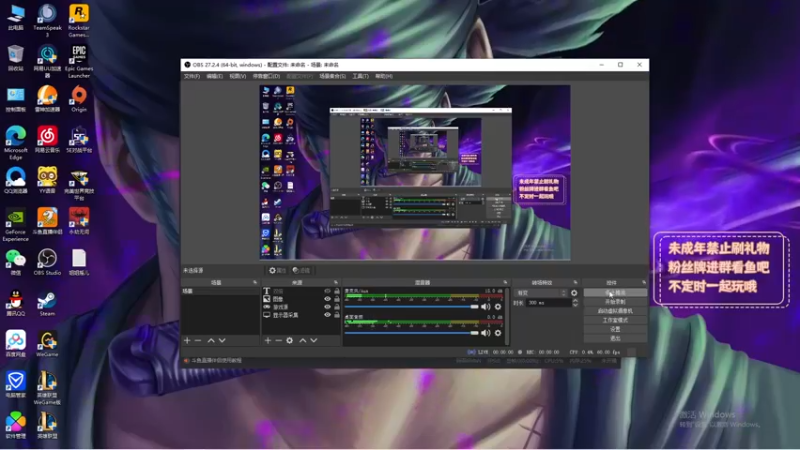Open the 帮助(H) menu

384,76
